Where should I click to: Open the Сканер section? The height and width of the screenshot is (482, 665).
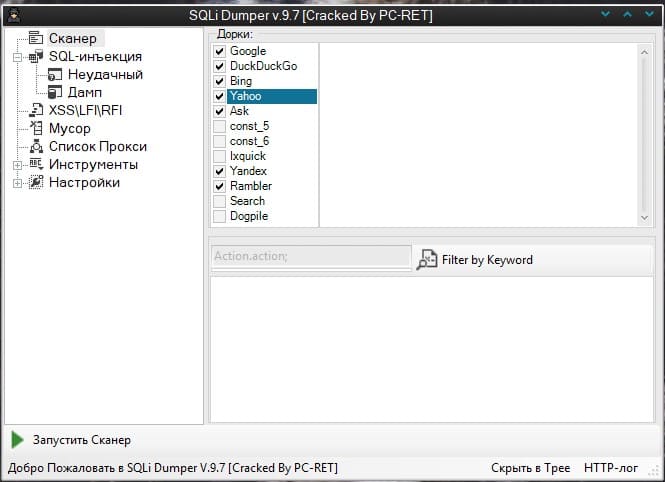[73, 38]
